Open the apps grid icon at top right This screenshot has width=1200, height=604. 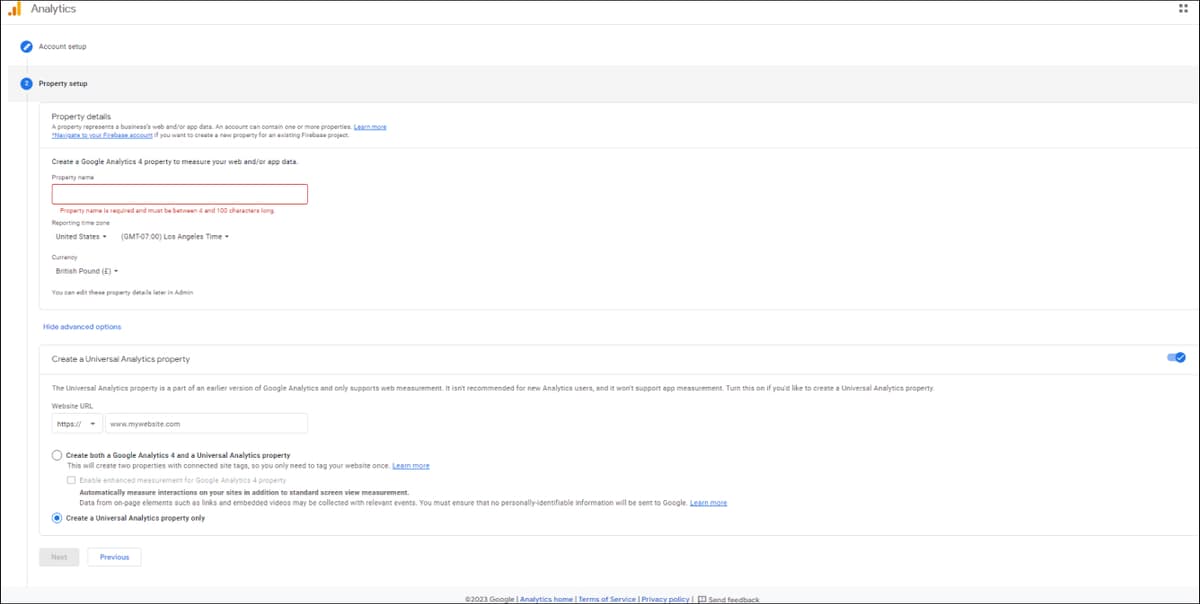(1184, 8)
